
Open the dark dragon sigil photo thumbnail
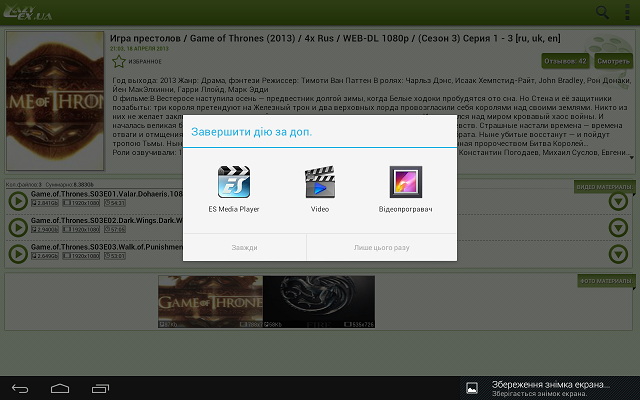pyautogui.click(x=319, y=302)
